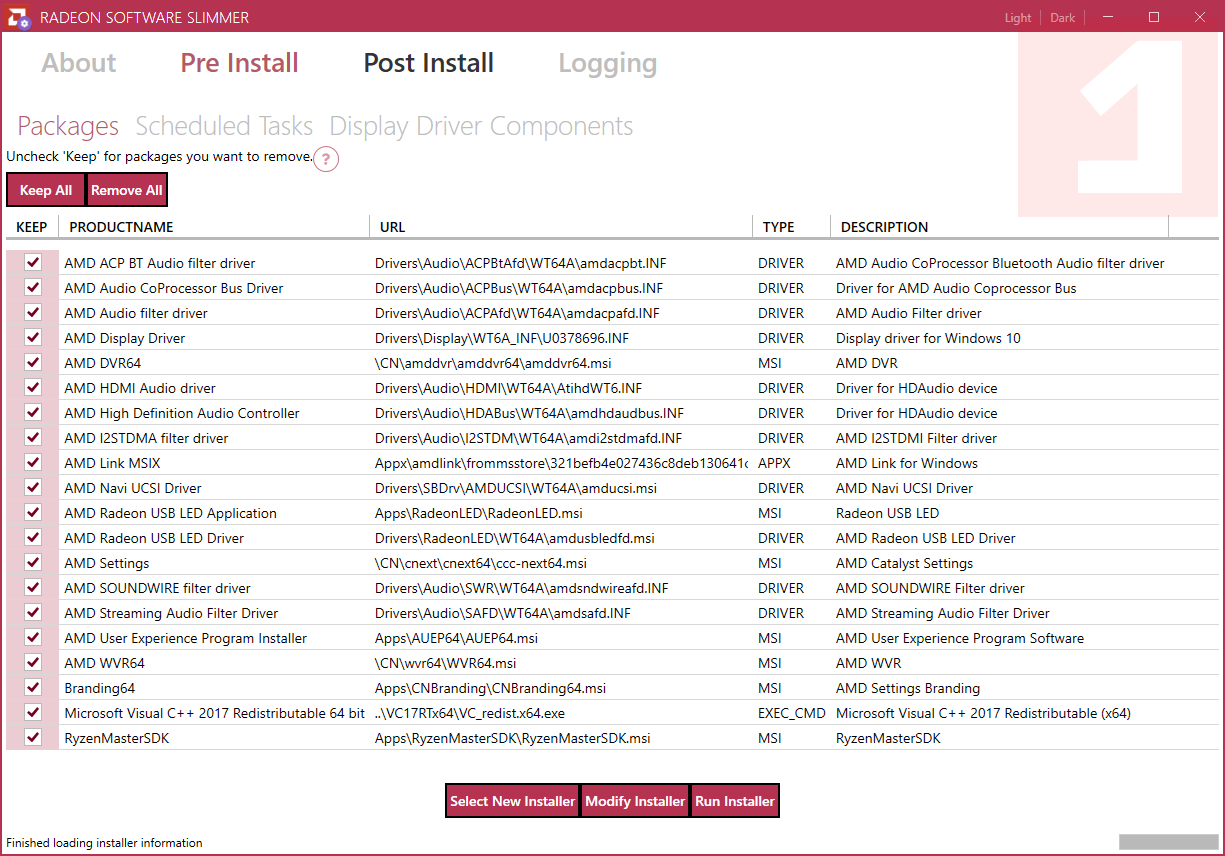Click the help question mark icon
Viewport: 1225px width, 856px height.
tap(326, 159)
